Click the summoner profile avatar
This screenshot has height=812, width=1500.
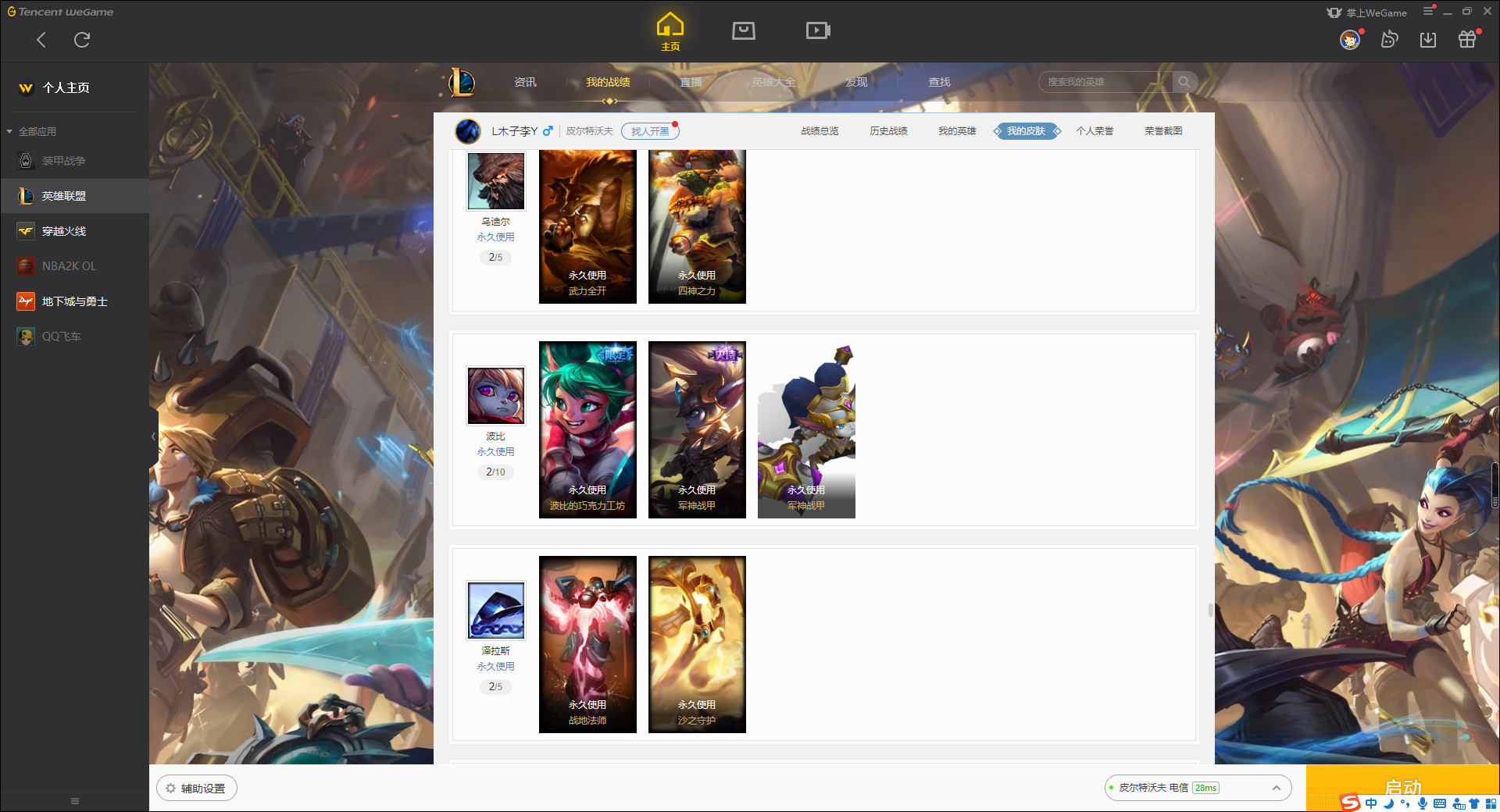tap(468, 131)
